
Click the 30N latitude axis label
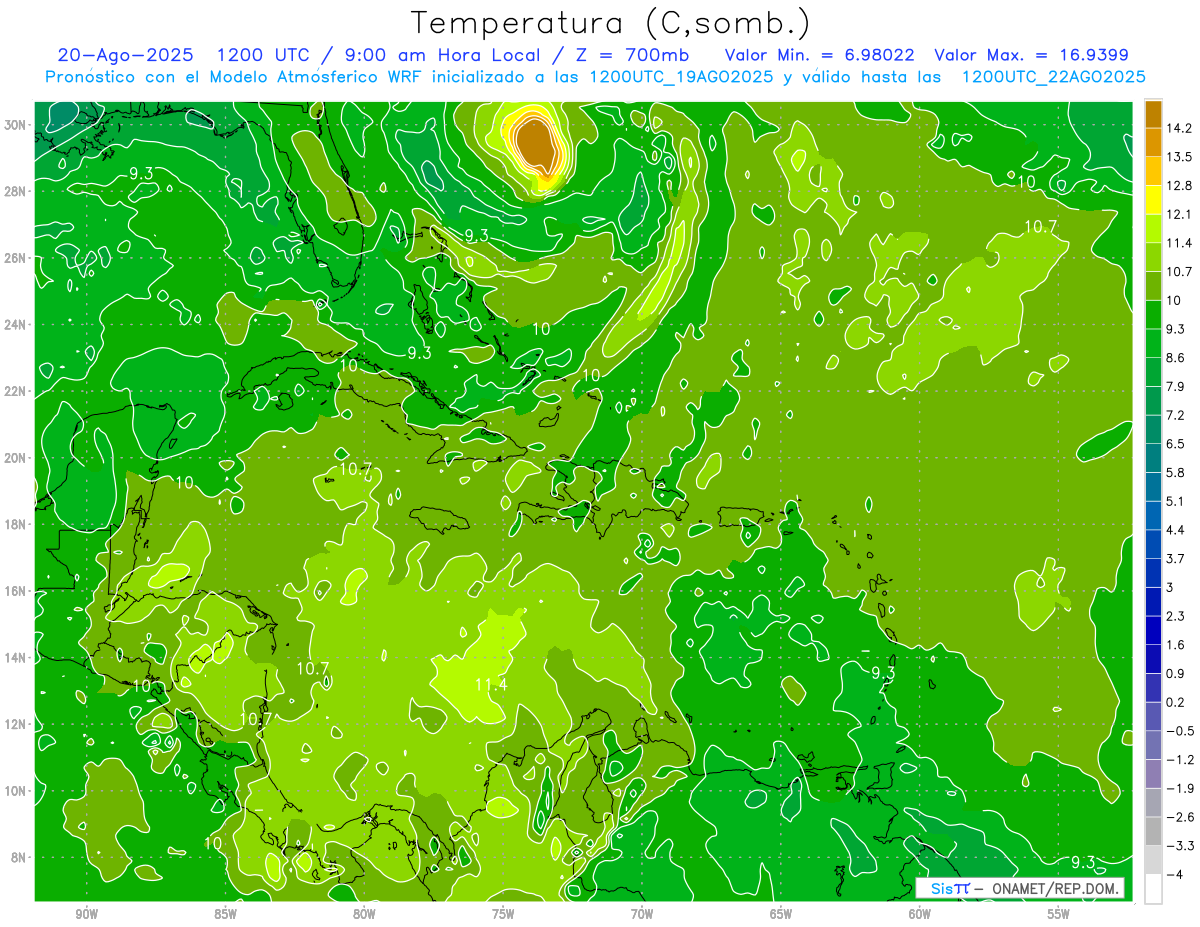[16, 125]
